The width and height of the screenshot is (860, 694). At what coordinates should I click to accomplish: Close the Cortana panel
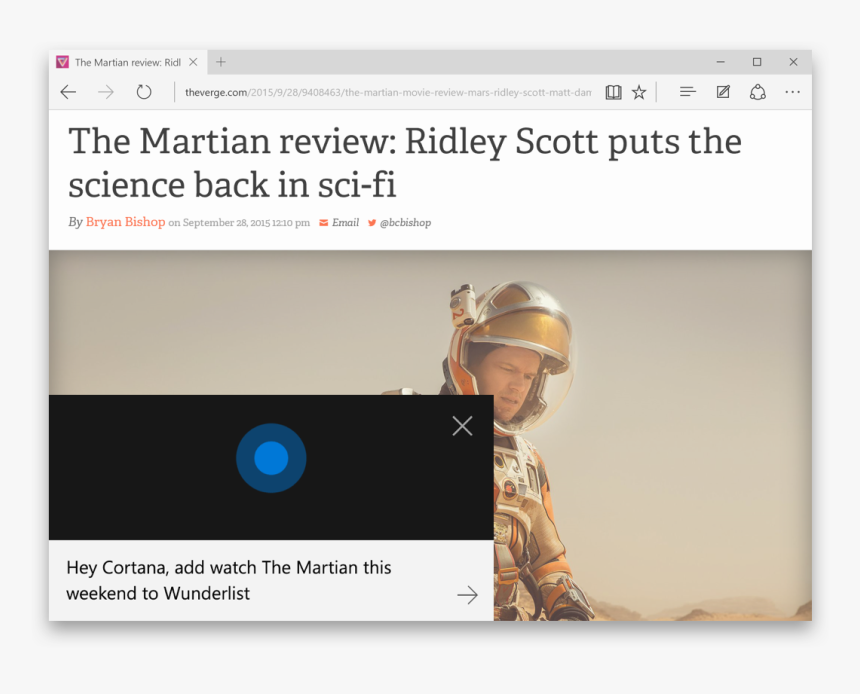point(462,426)
